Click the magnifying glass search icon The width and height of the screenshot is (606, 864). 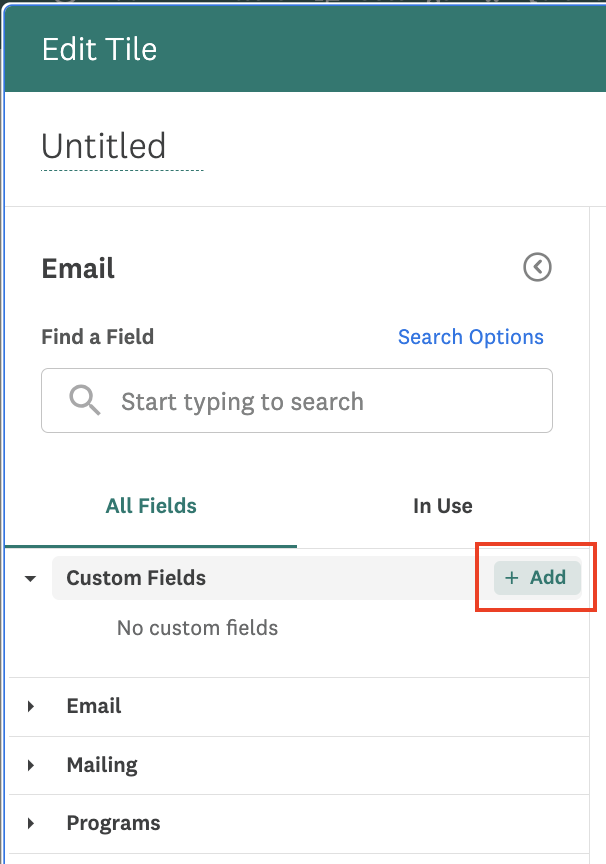tap(85, 401)
